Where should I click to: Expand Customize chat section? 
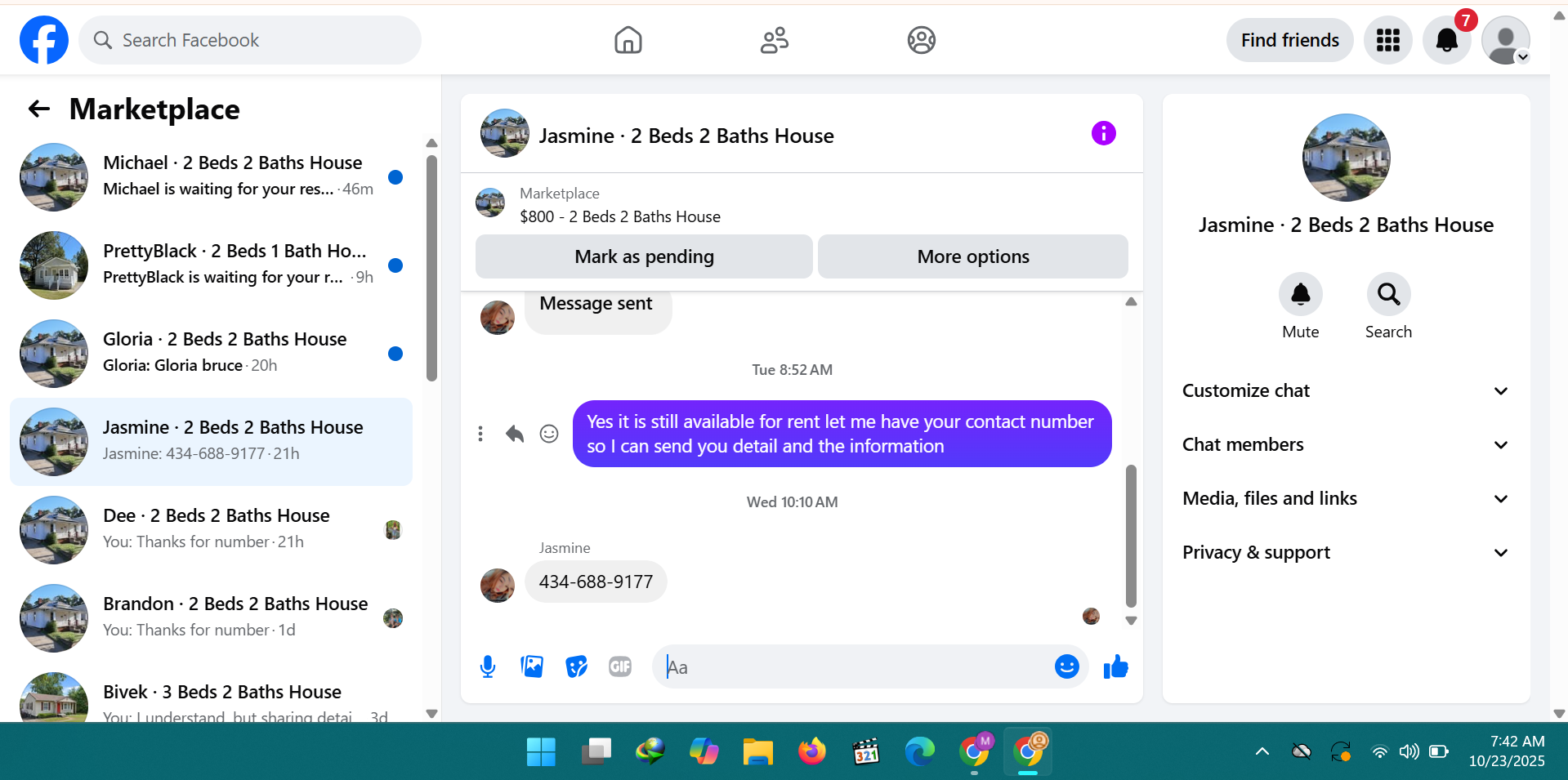[x=1345, y=391]
